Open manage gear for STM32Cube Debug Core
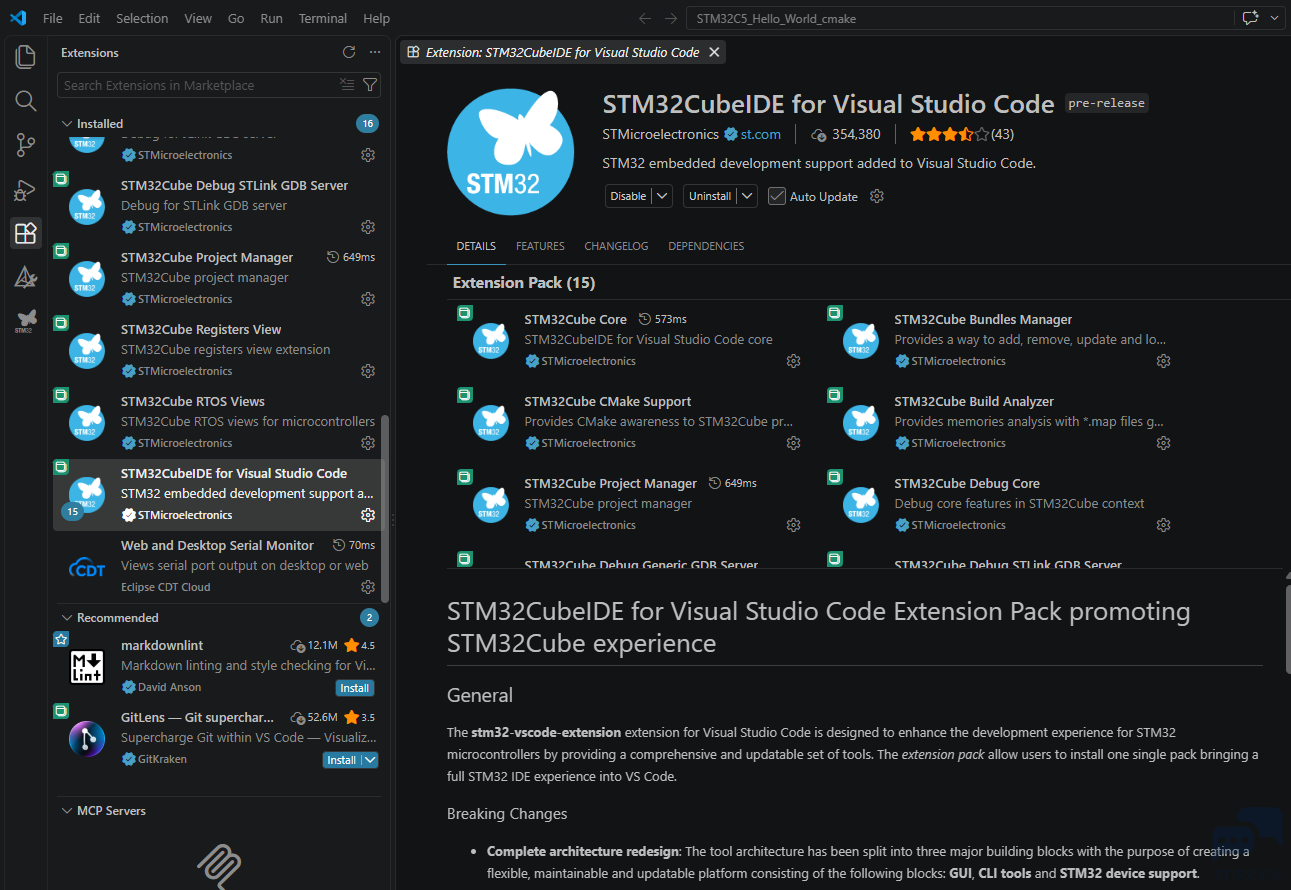The image size is (1291, 890). coord(1163,525)
